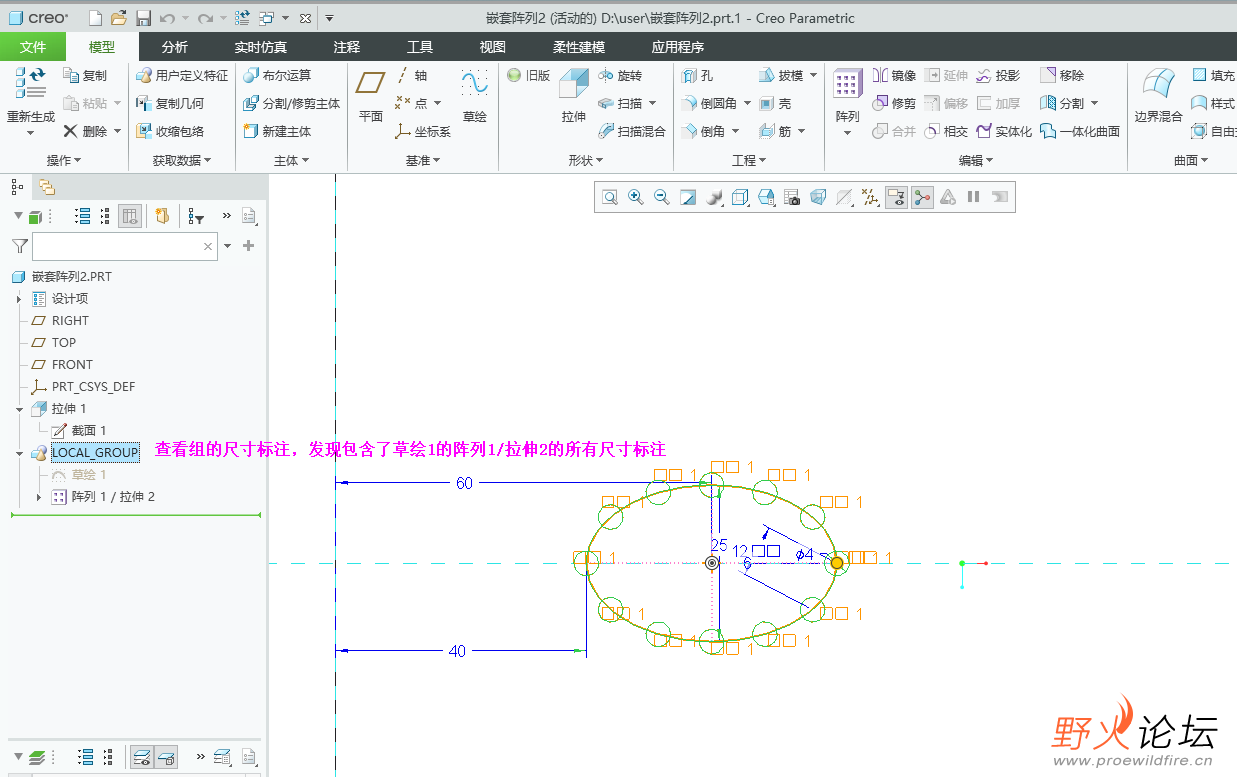Image resolution: width=1237 pixels, height=777 pixels.
Task: Select the 实体化 (Solidify) tool
Action: 1004,131
